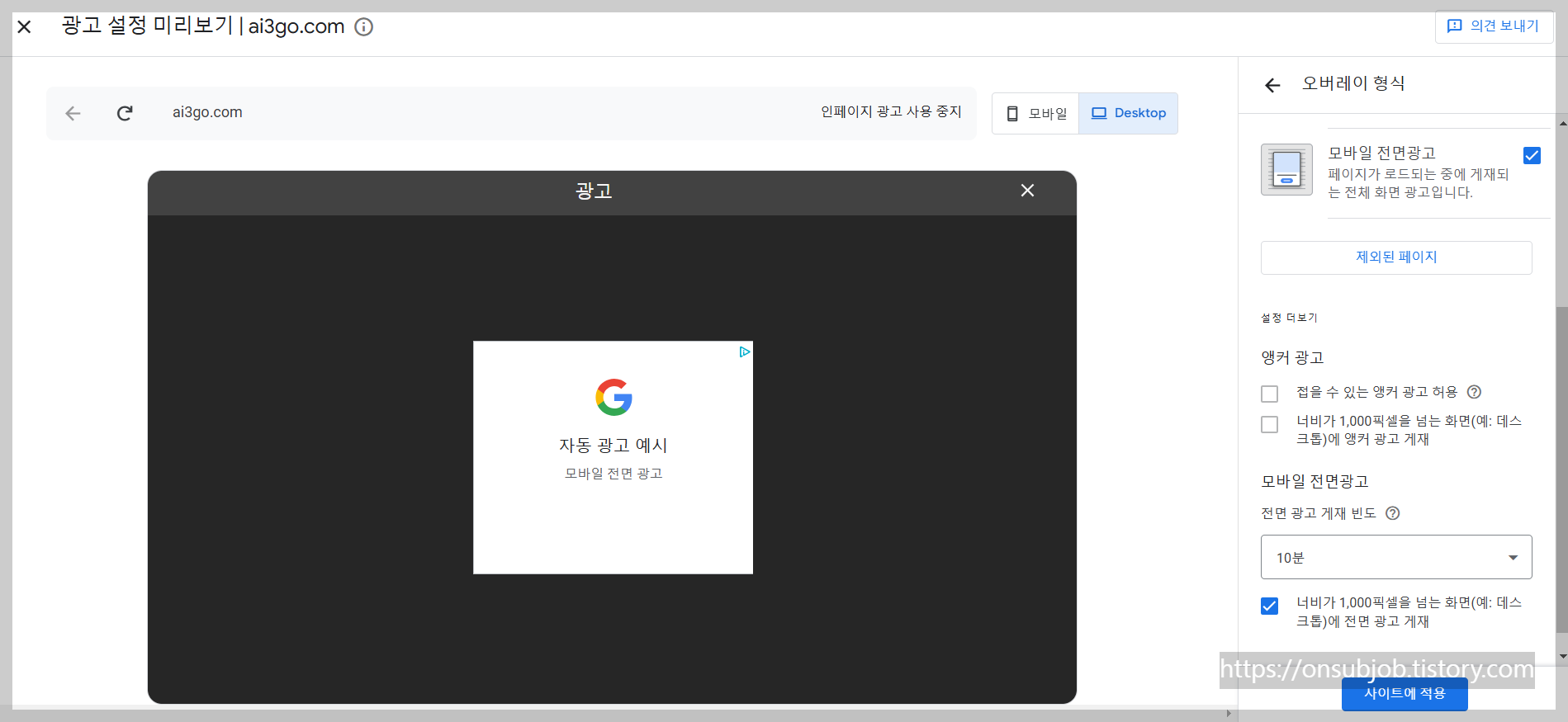This screenshot has width=1568, height=722.
Task: Click the 설정 더보기 label
Action: [x=1289, y=318]
